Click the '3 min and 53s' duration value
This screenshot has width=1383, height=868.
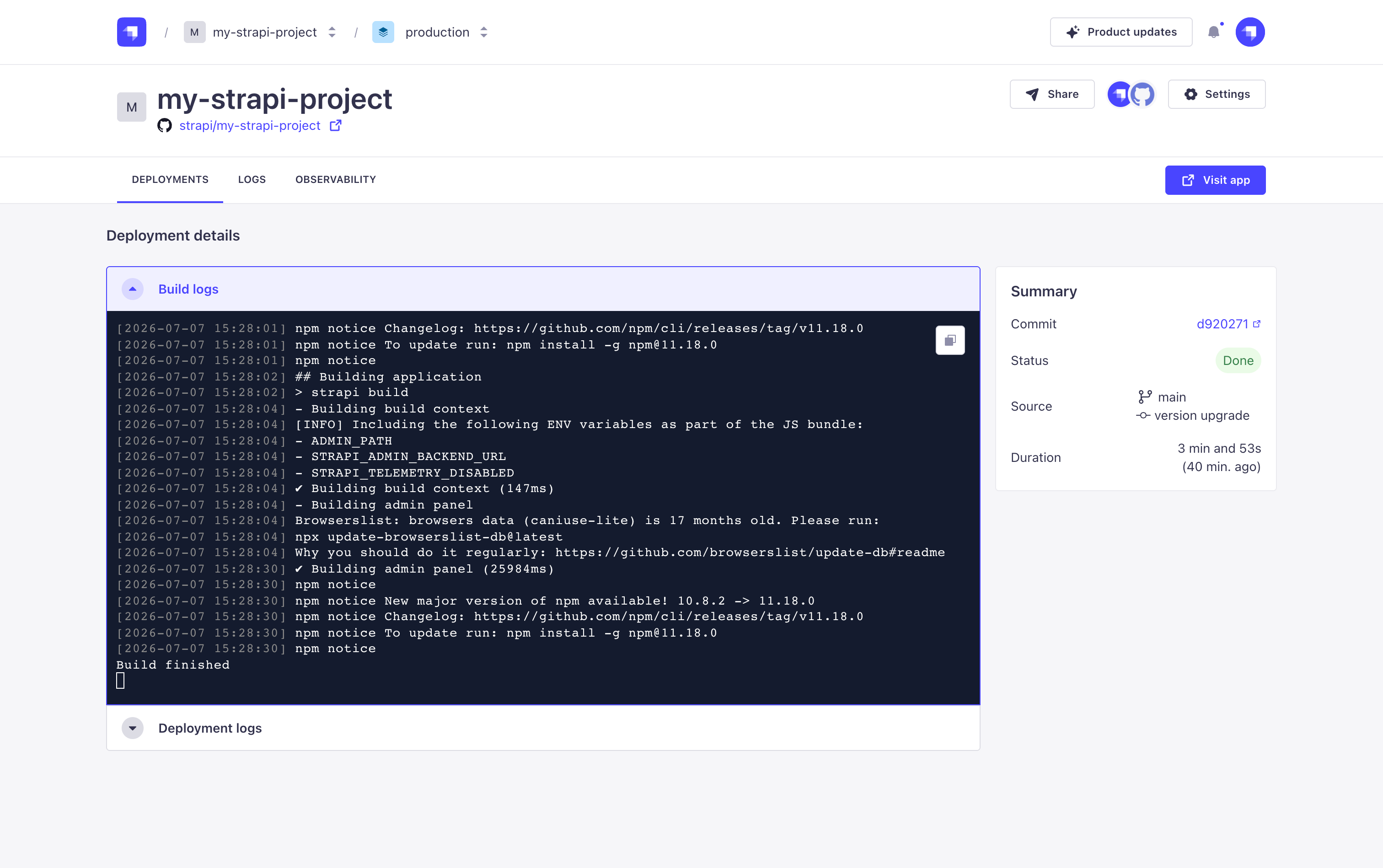pos(1219,448)
